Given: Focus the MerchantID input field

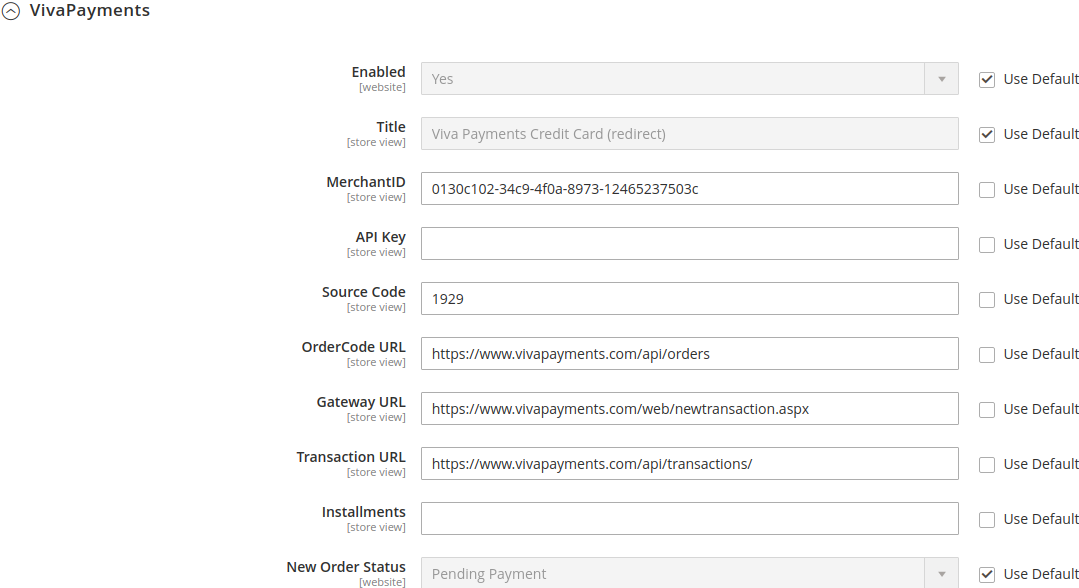Looking at the screenshot, I should pos(690,189).
